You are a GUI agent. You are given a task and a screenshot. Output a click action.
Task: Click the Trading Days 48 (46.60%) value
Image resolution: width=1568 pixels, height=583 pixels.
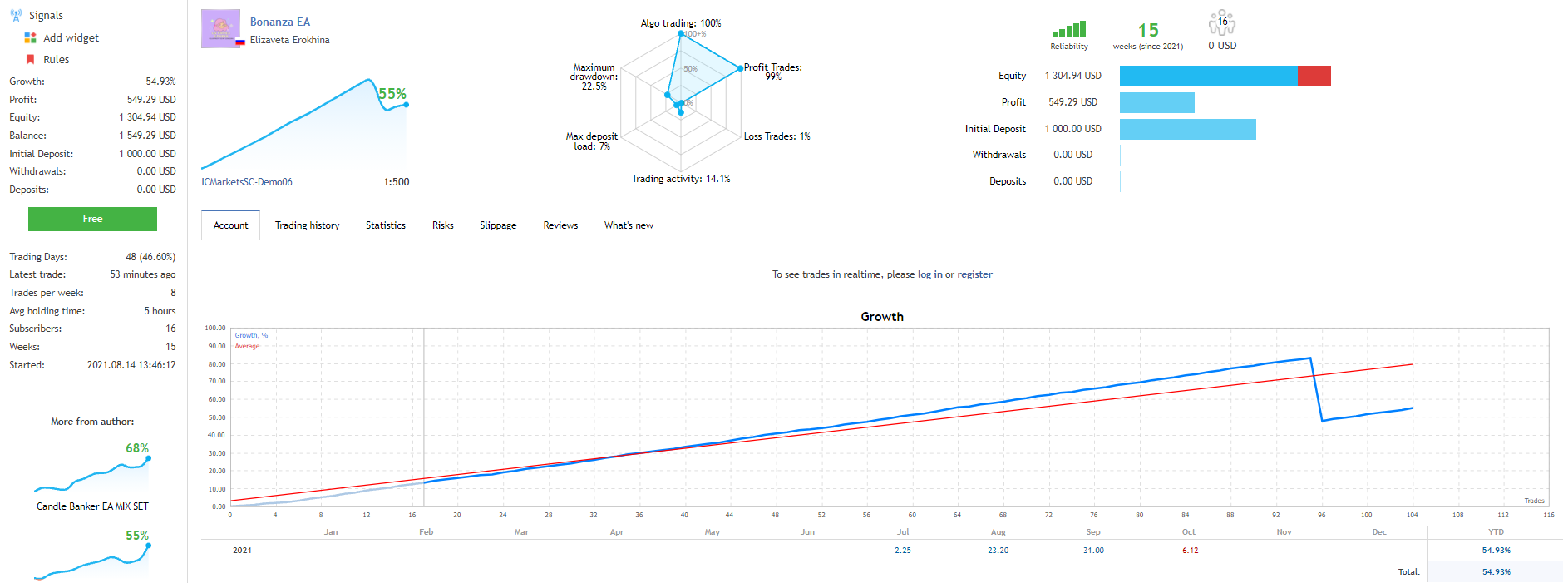[150, 257]
